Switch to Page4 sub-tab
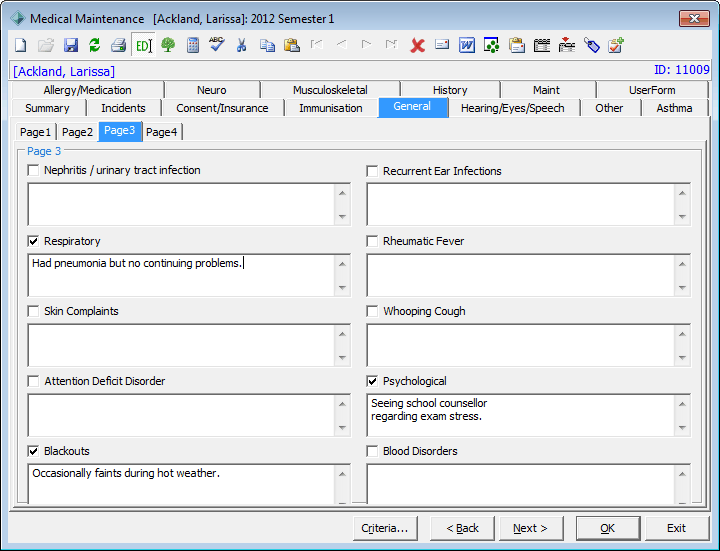The width and height of the screenshot is (720, 551). pyautogui.click(x=162, y=132)
